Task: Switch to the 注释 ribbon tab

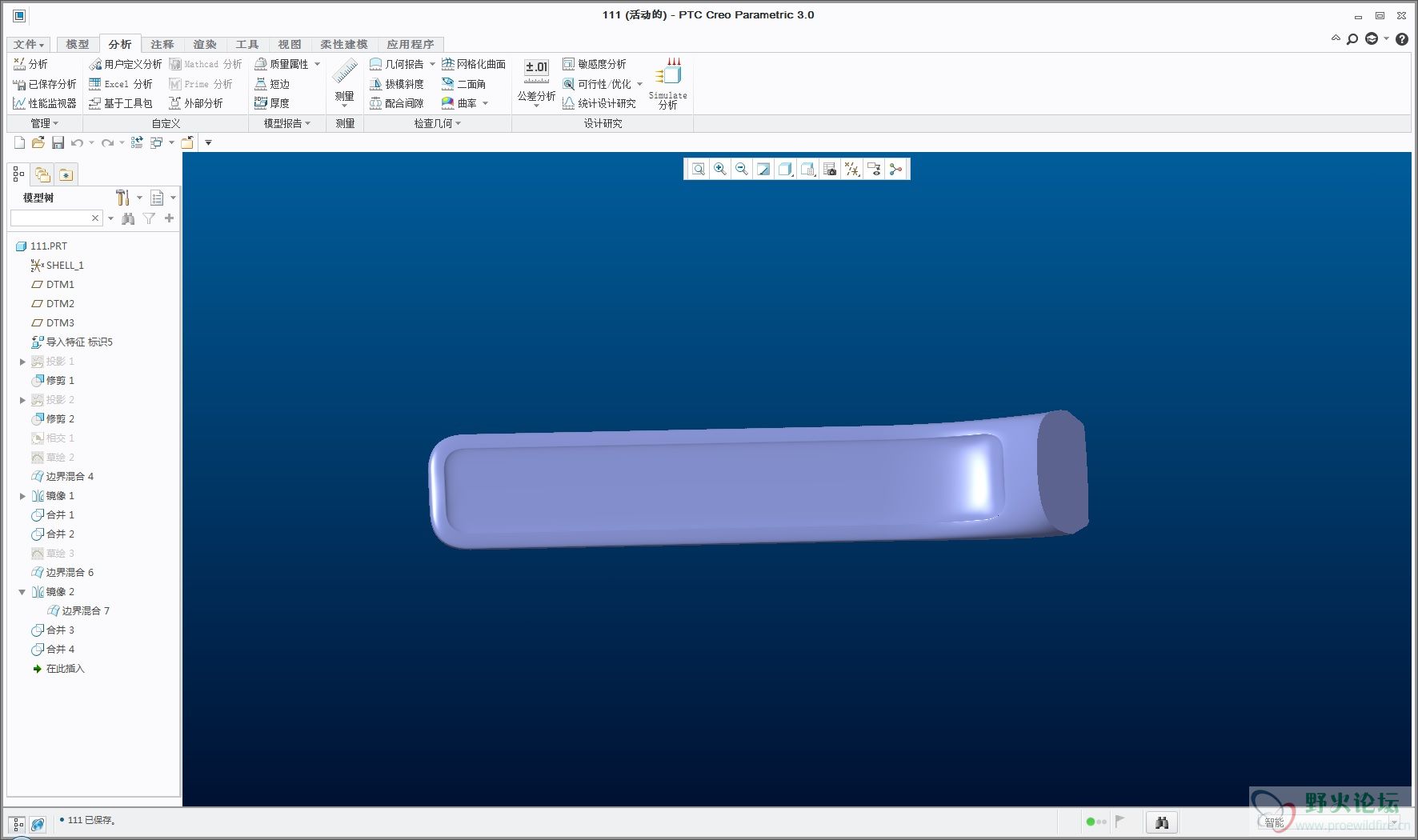Action: tap(162, 44)
